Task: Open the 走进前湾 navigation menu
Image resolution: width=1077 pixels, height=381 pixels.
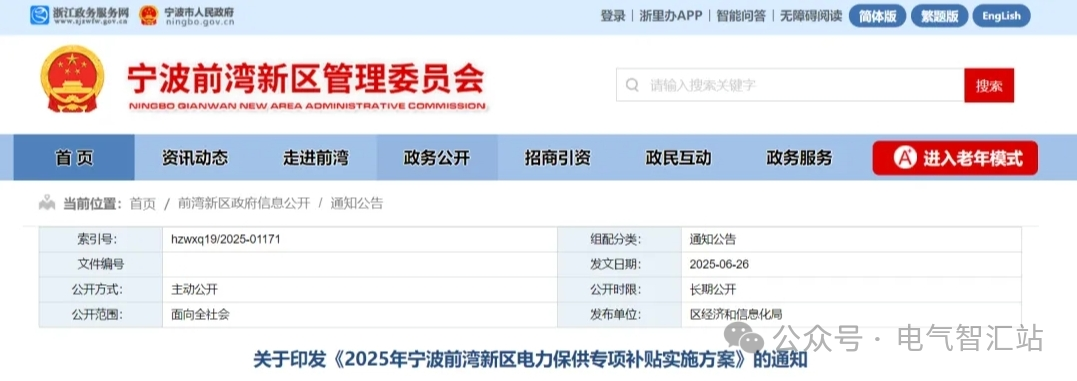Action: pos(316,158)
